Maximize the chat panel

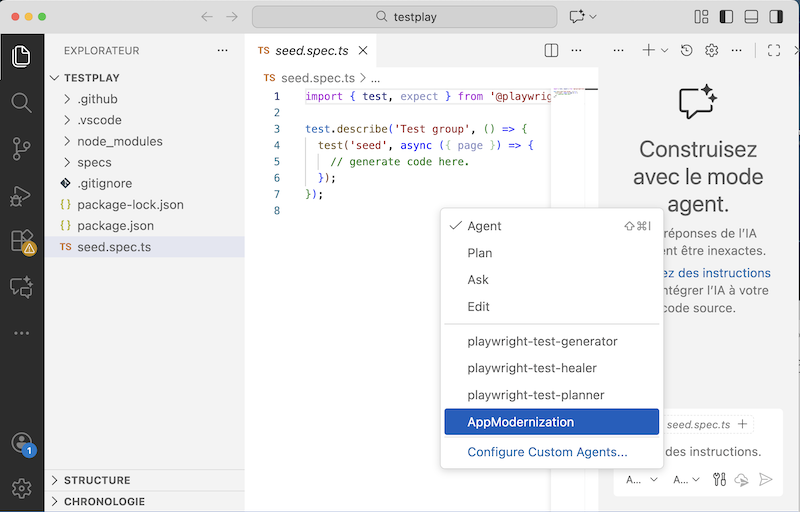[774, 50]
